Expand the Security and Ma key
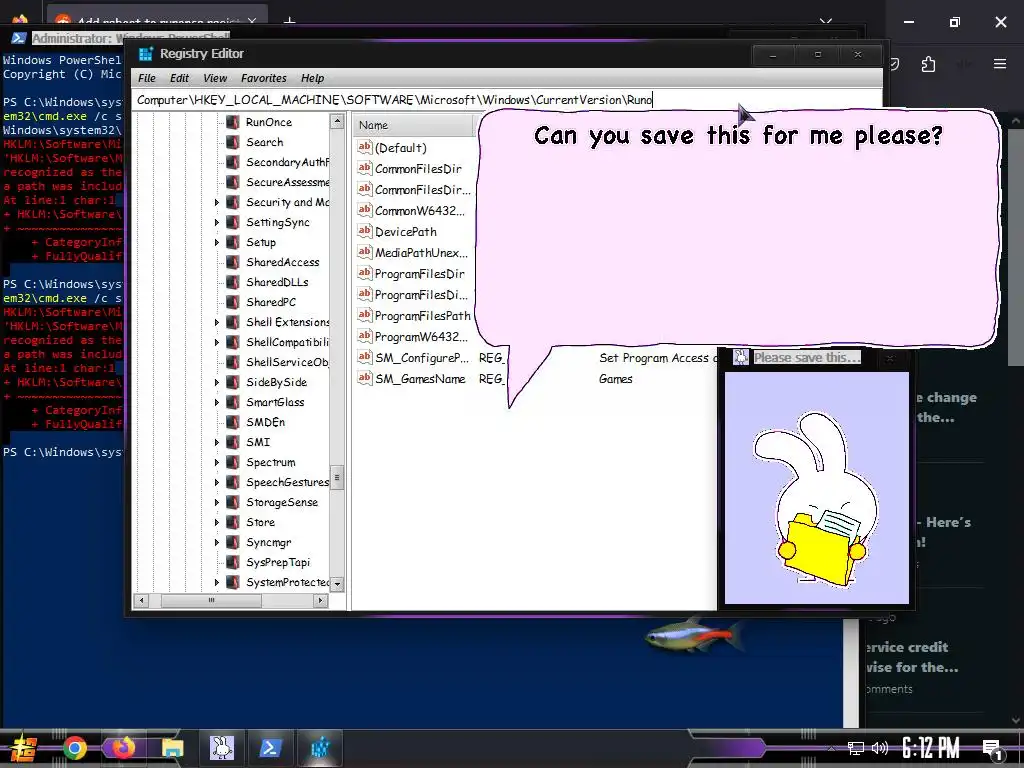Screen dimensions: 1024x768 217,202
